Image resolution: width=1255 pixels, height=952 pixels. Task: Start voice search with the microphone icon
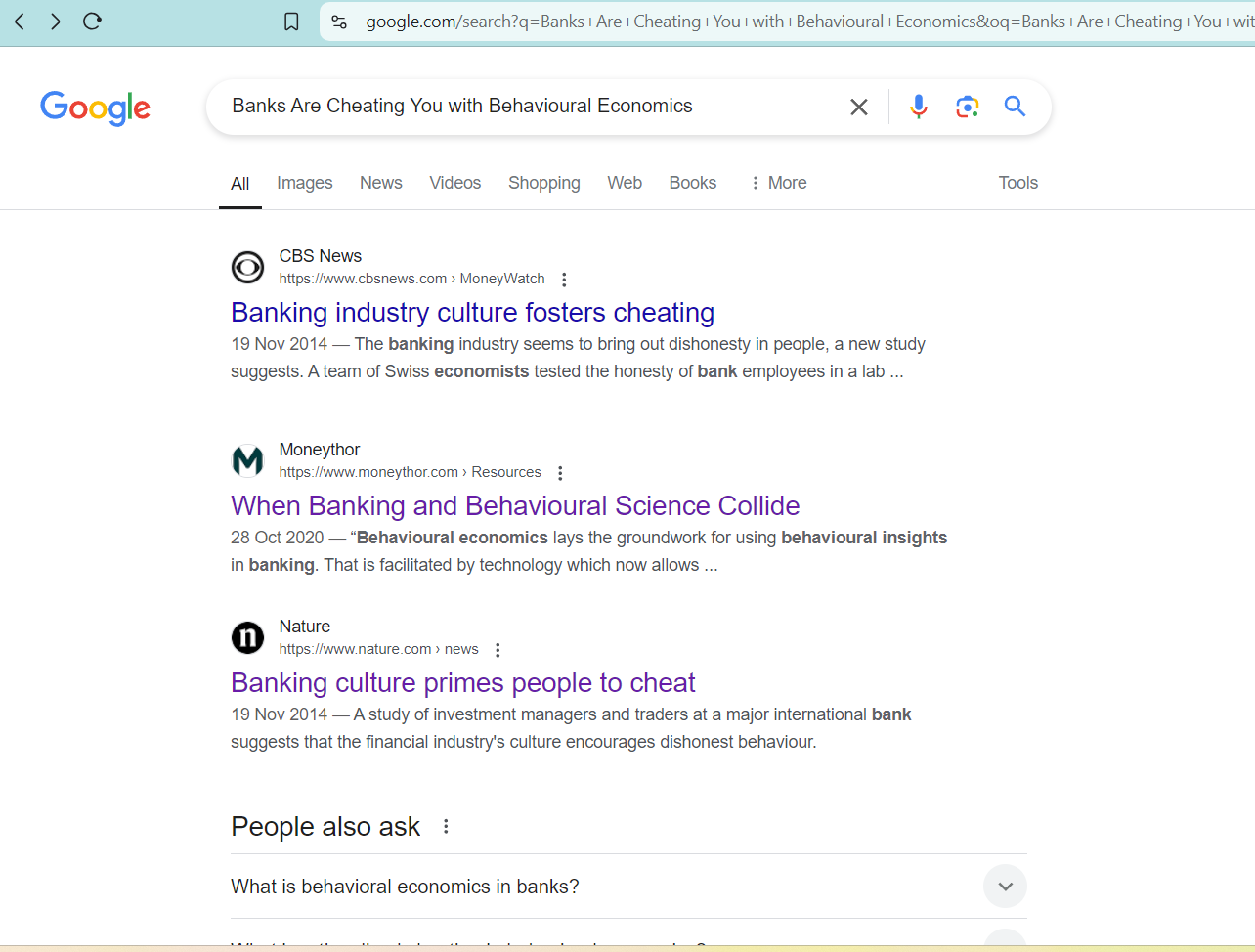(918, 107)
